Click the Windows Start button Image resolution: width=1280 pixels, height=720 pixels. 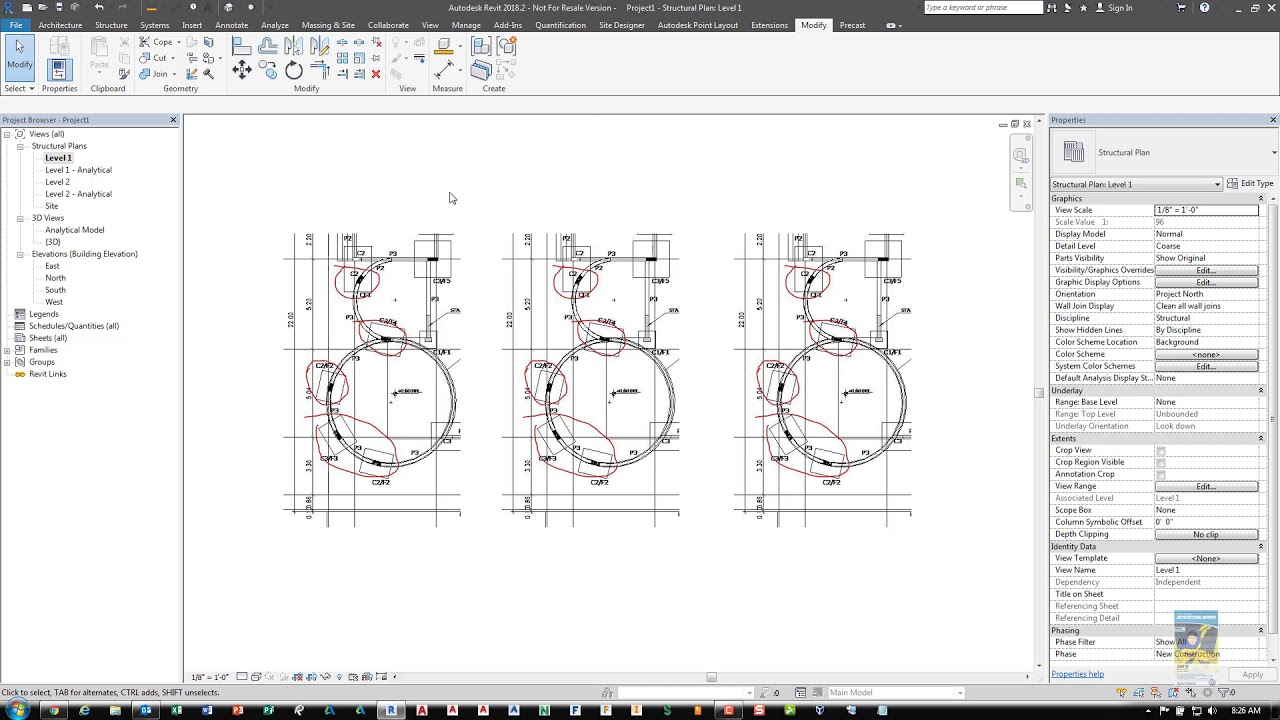[x=19, y=710]
